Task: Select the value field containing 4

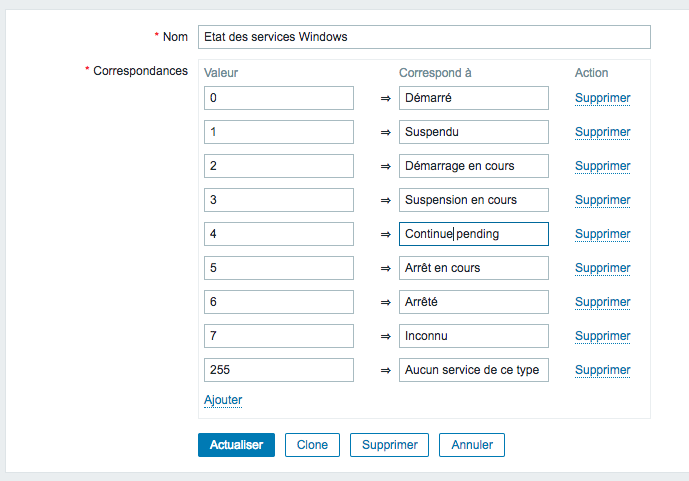Action: tap(279, 234)
